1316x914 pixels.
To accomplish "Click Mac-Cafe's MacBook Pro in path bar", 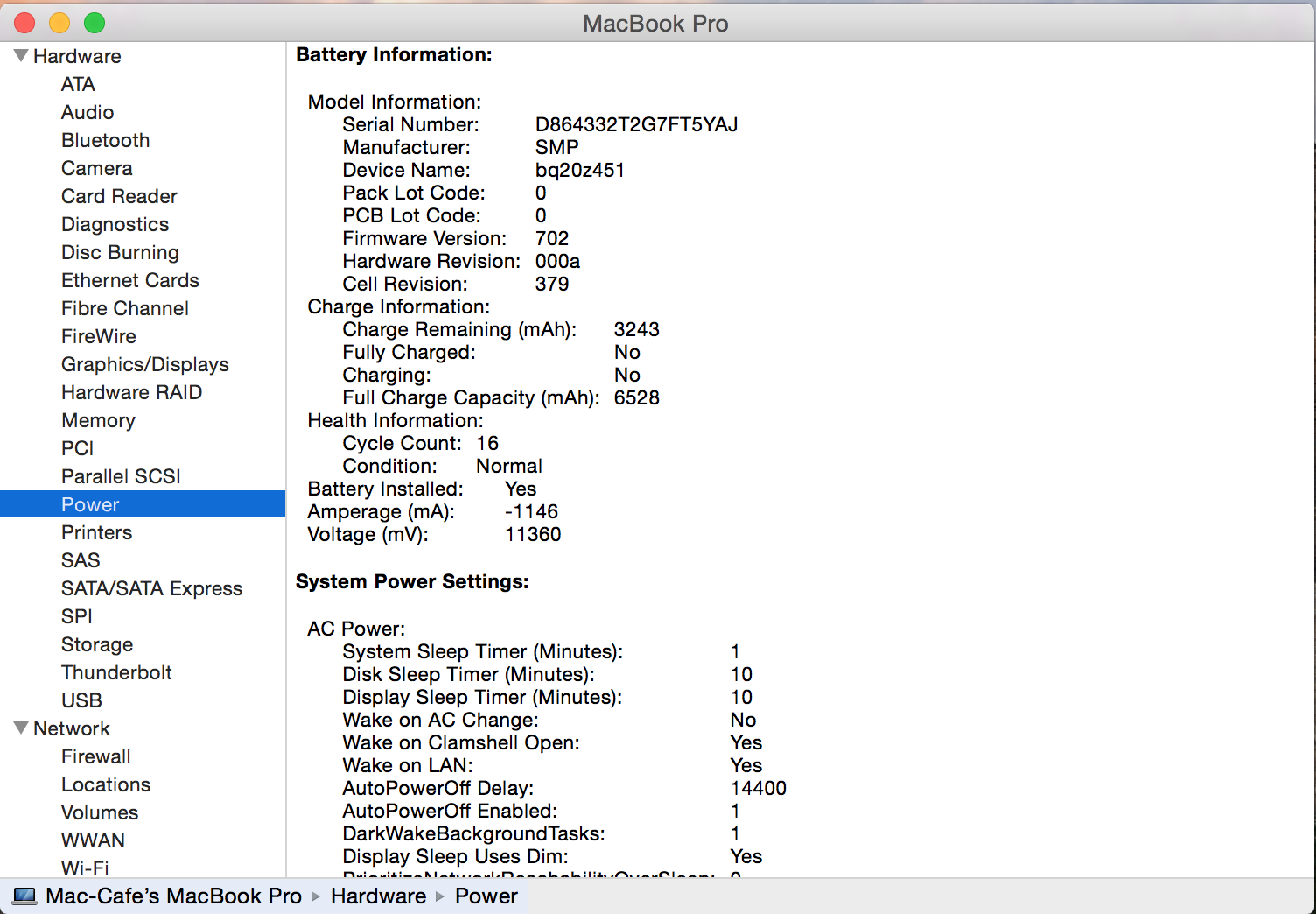I will point(173,896).
